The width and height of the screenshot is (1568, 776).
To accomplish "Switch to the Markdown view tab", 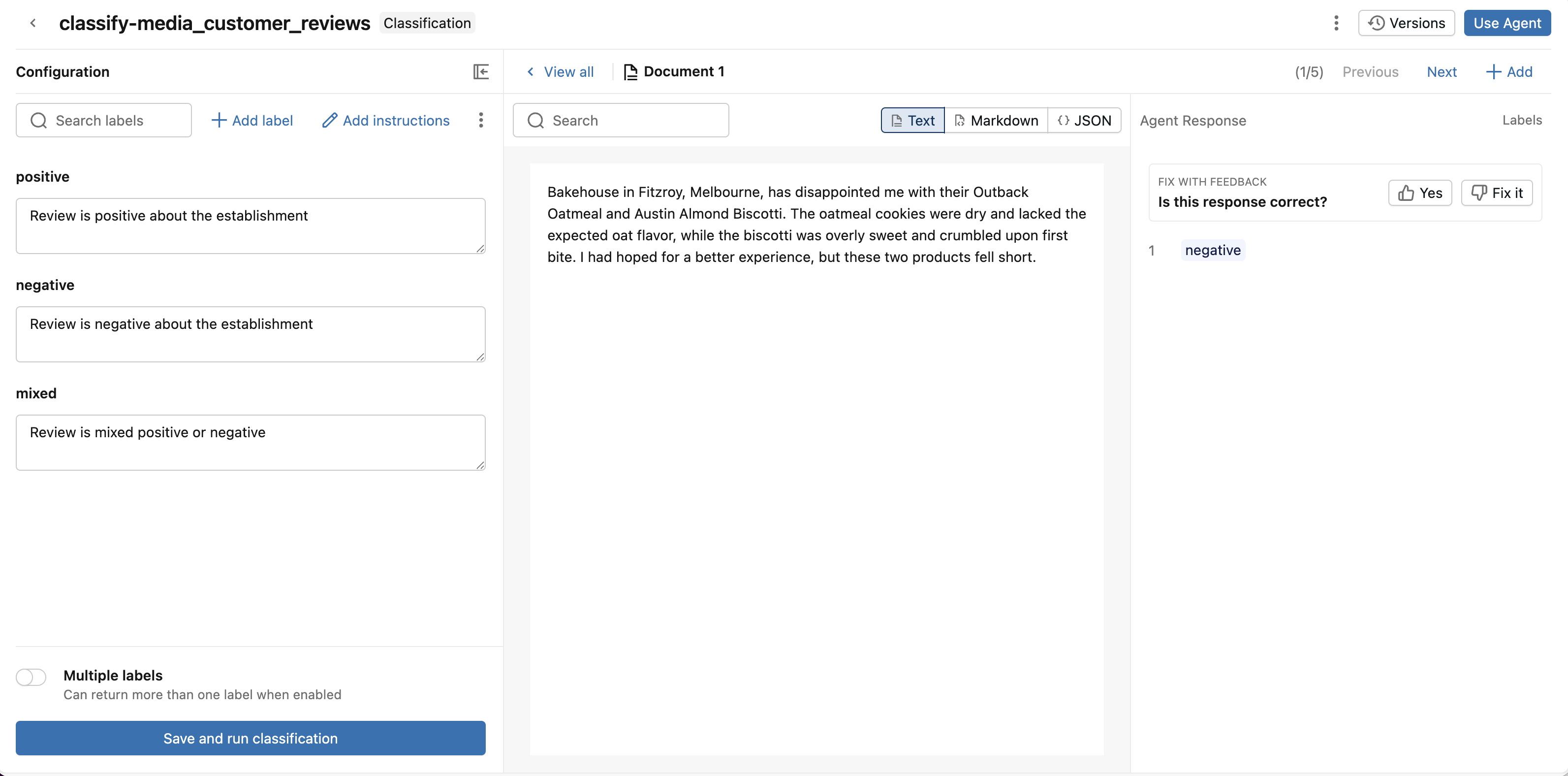I will pyautogui.click(x=996, y=120).
